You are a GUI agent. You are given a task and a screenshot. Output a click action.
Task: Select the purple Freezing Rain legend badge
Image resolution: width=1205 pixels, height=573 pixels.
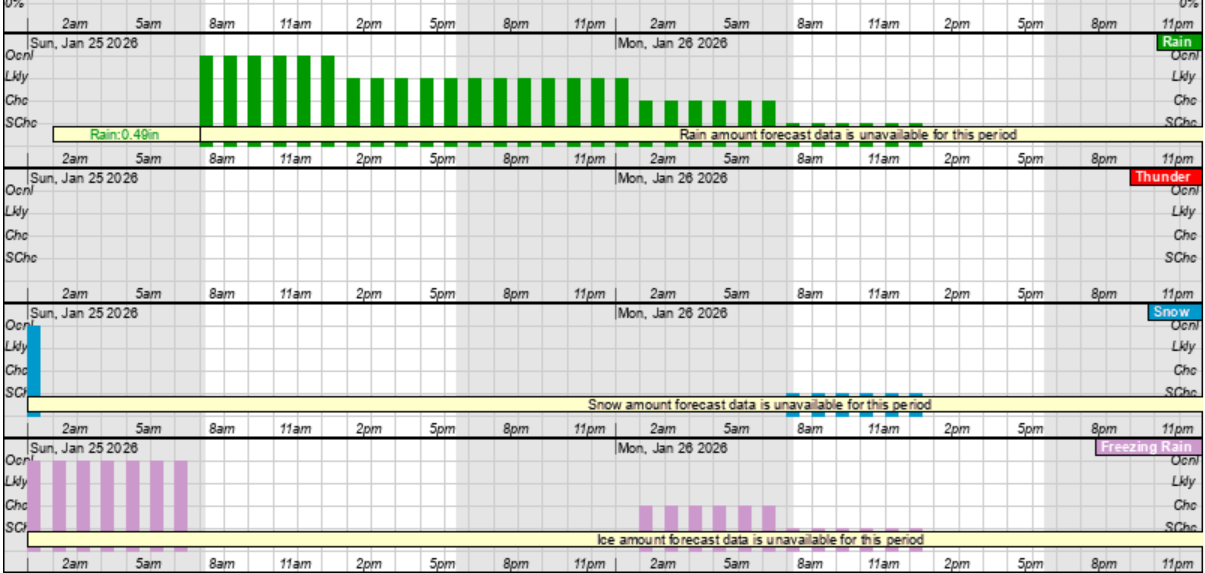click(x=1146, y=447)
